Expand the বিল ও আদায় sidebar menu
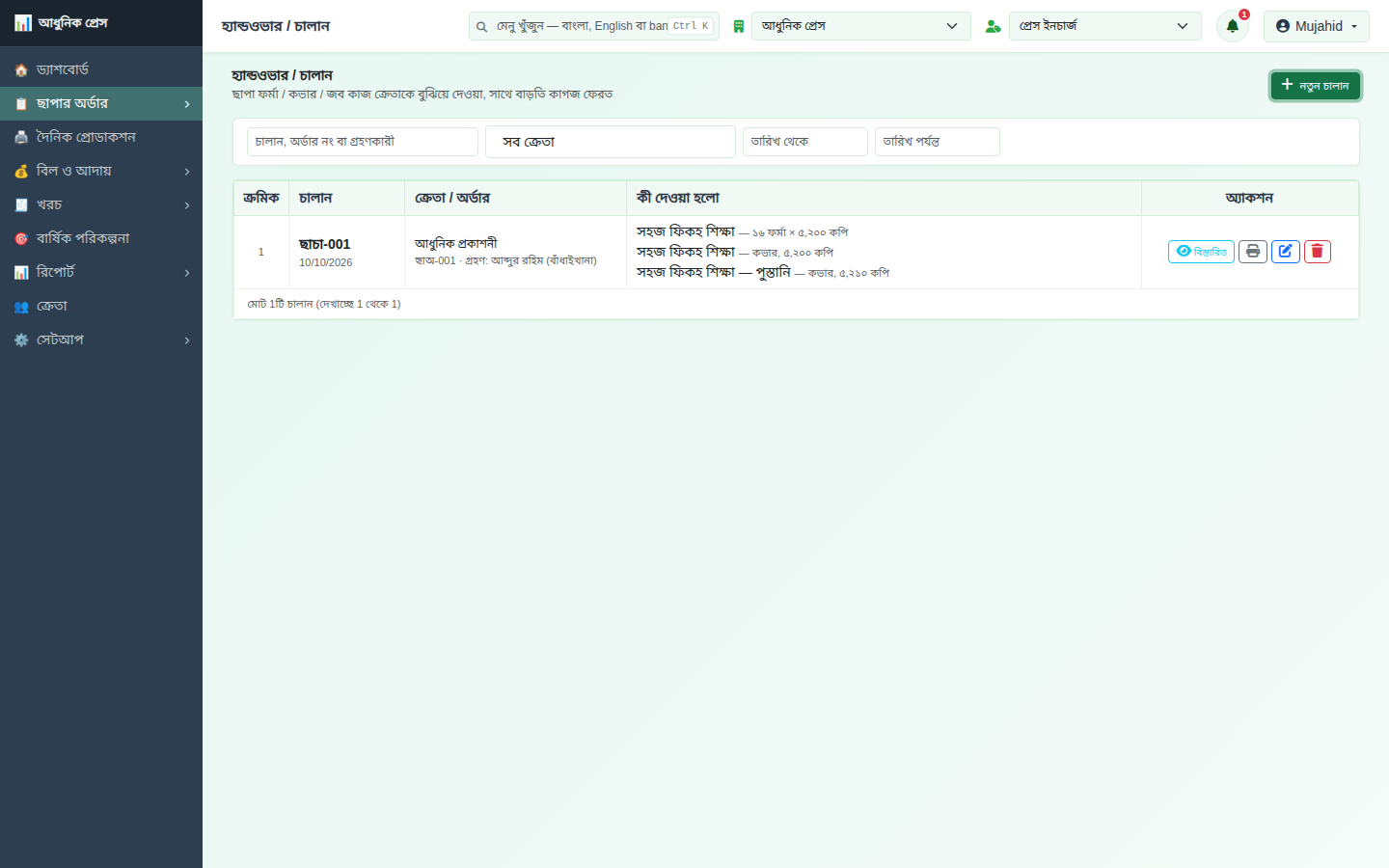 (x=101, y=171)
